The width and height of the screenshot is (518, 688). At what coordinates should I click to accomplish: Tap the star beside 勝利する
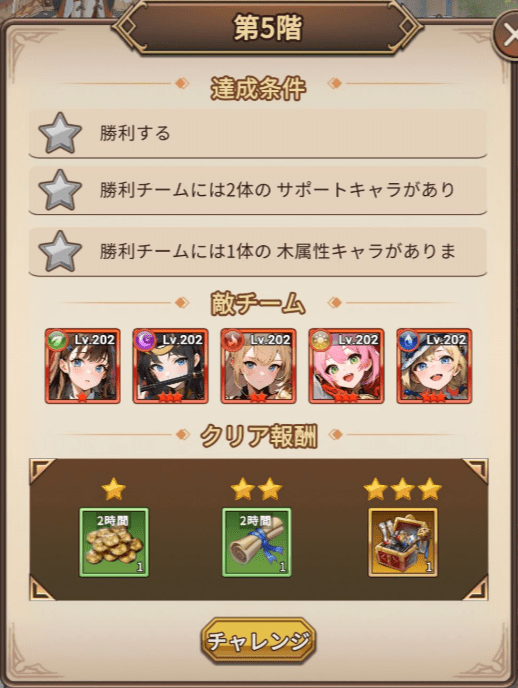point(60,133)
